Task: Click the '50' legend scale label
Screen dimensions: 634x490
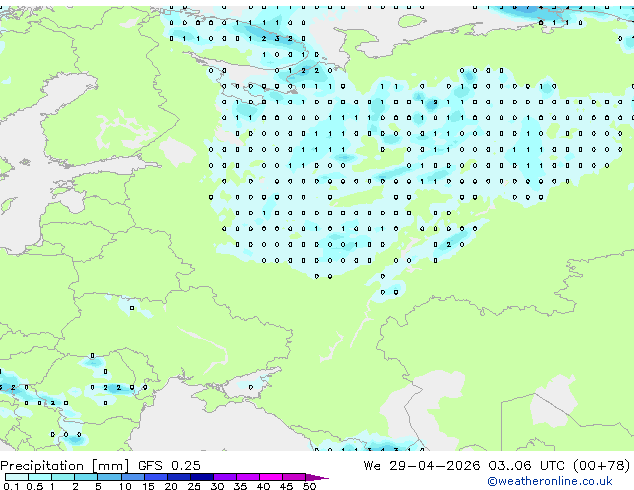Action: [x=310, y=486]
